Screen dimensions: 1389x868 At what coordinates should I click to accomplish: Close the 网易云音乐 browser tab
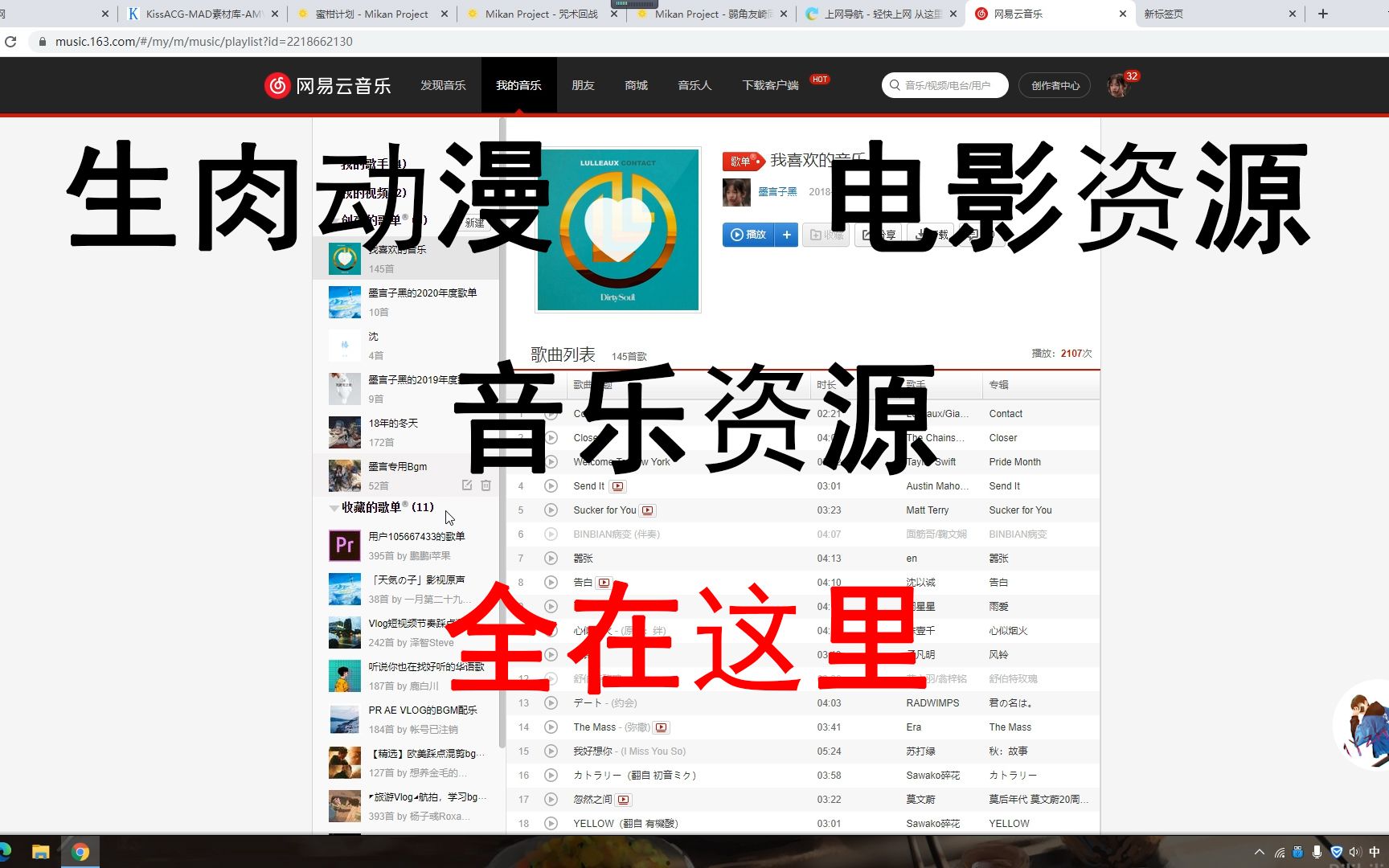tap(1123, 14)
